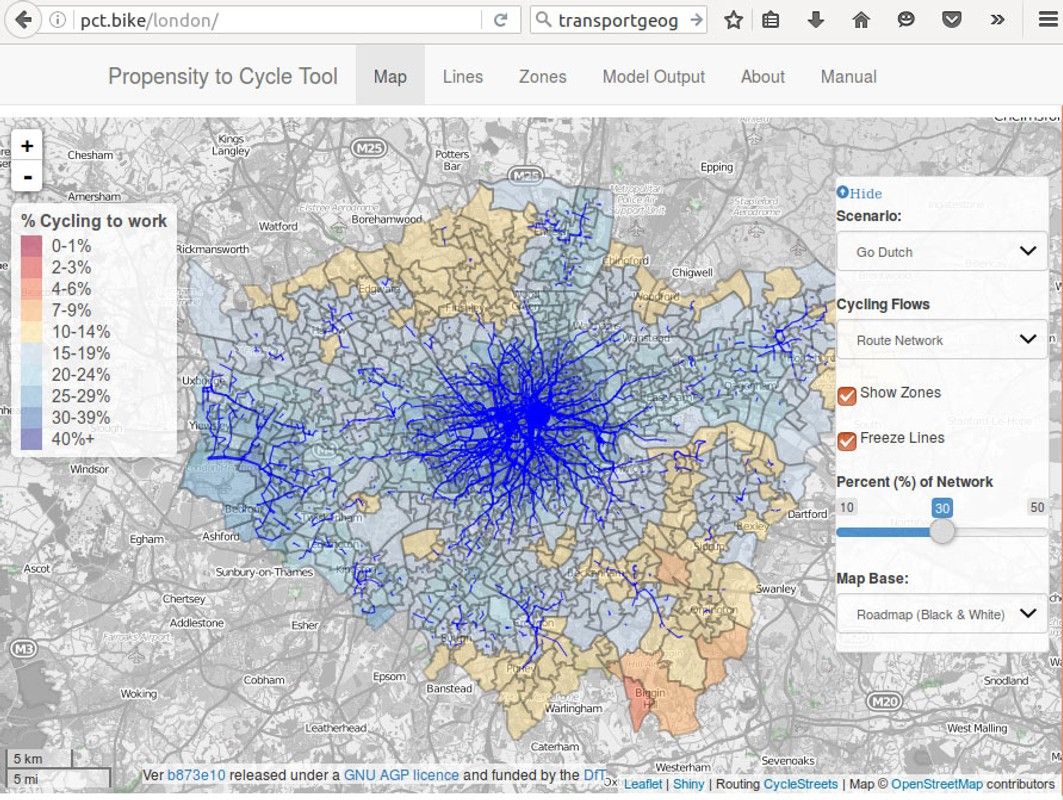Click the M3 road shield on the map
The image size is (1063, 800).
(23, 649)
